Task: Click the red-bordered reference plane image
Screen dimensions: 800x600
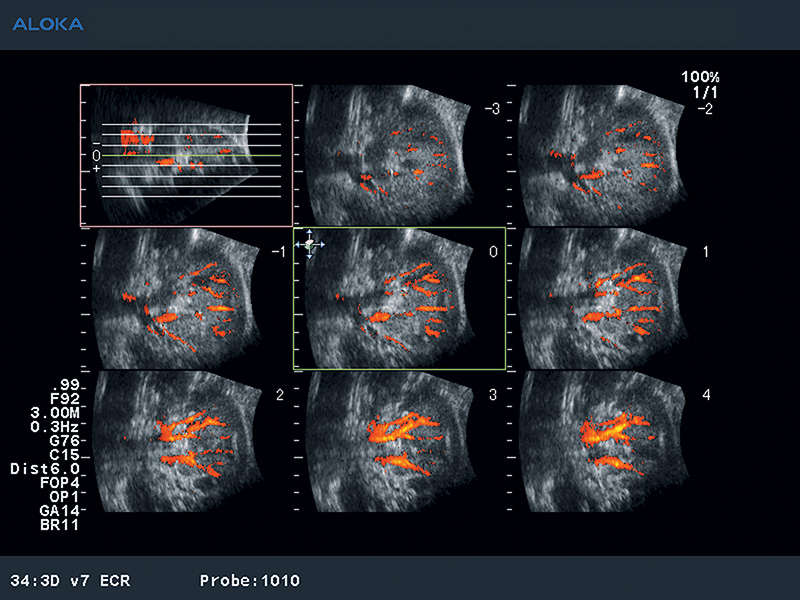Action: pyautogui.click(x=186, y=155)
